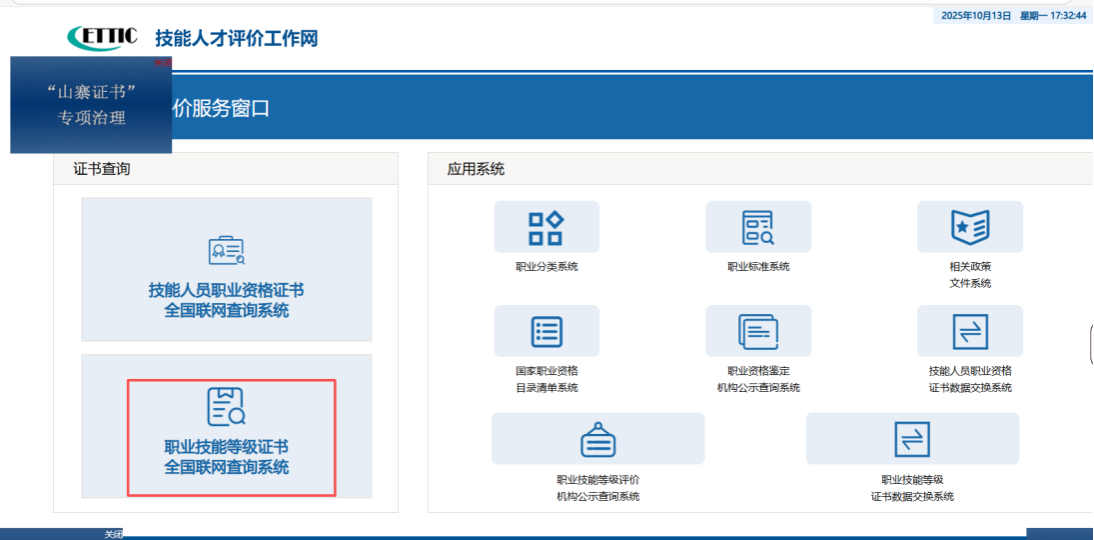Open 职业技能等级证书数据交换系统 arrows icon
This screenshot has height=540, width=1094.
(x=911, y=439)
